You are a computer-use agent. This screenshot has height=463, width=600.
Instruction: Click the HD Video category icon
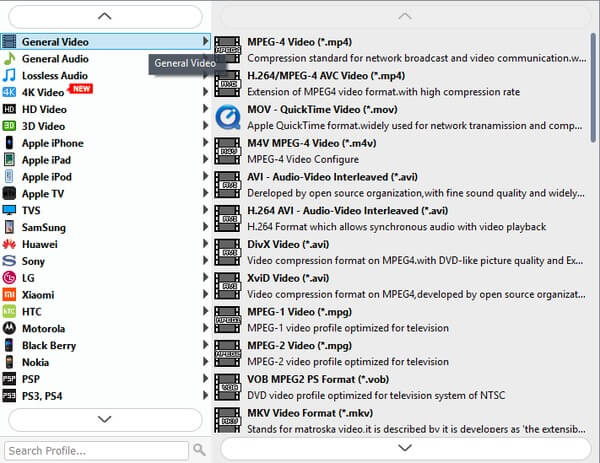click(9, 109)
